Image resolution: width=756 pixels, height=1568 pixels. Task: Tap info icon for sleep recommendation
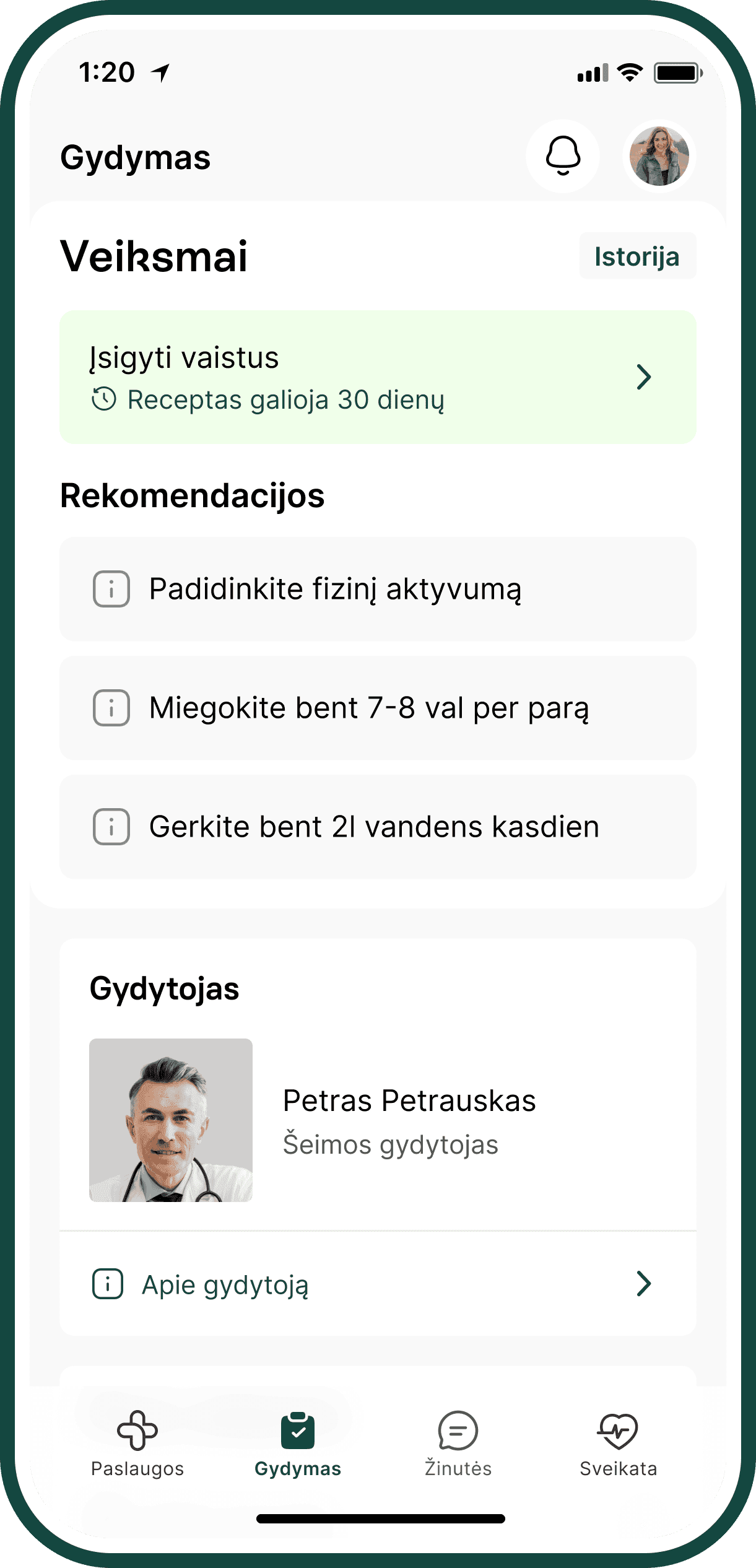111,708
